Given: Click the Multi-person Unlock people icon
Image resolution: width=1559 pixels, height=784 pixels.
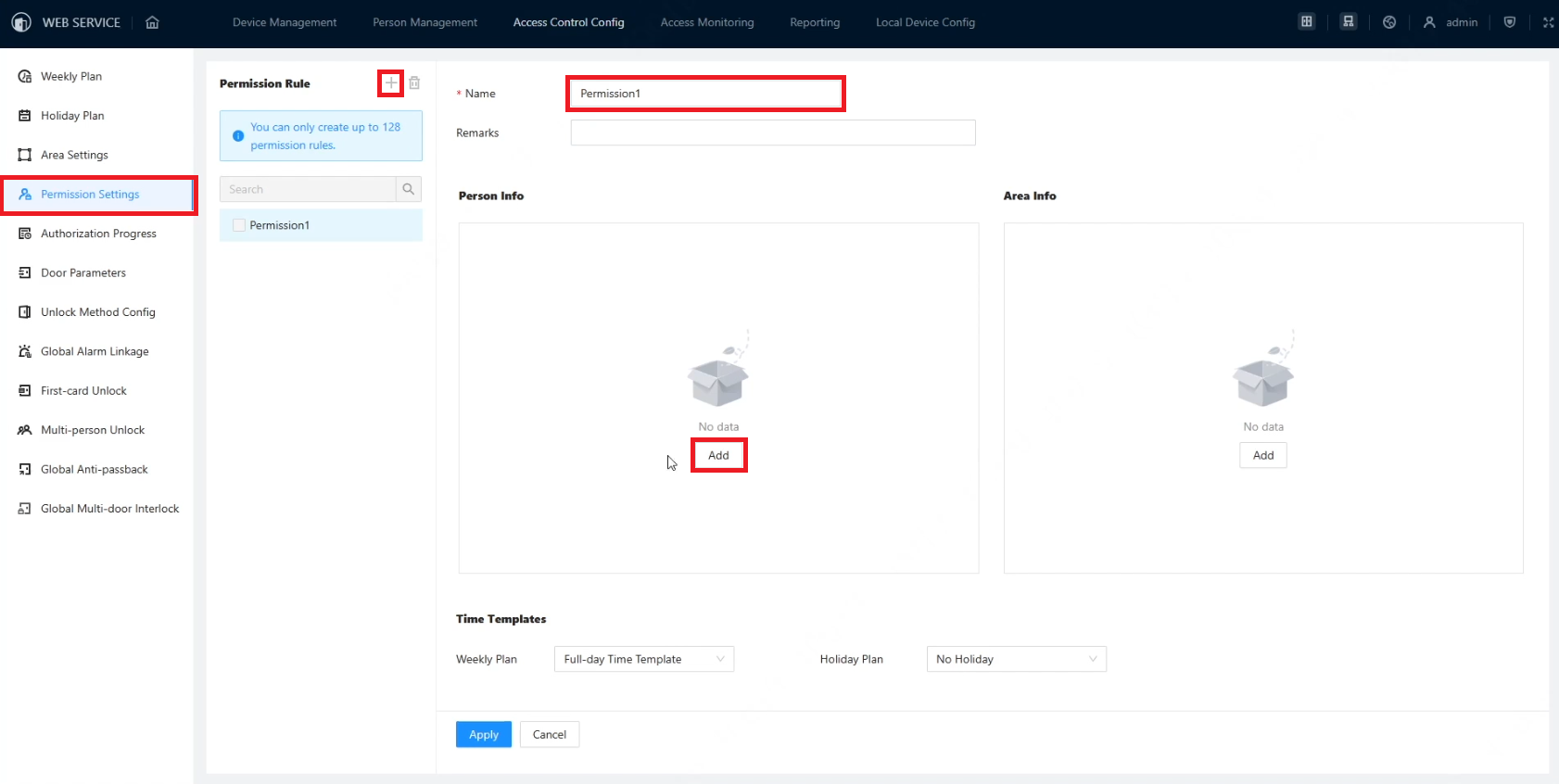Looking at the screenshot, I should pos(25,430).
